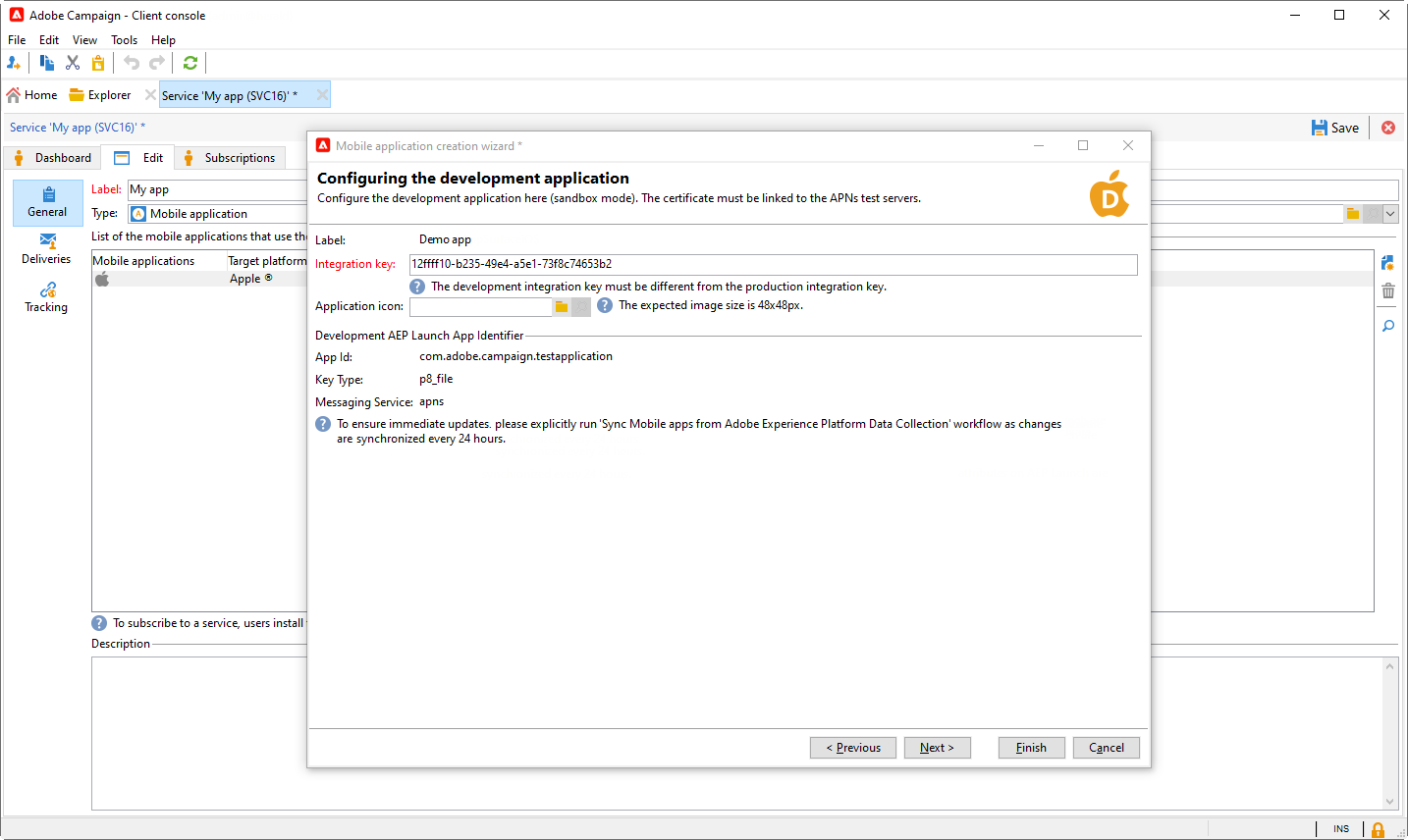The image size is (1408, 840).
Task: Click the Description area vertical scrollbar
Action: click(x=1389, y=733)
